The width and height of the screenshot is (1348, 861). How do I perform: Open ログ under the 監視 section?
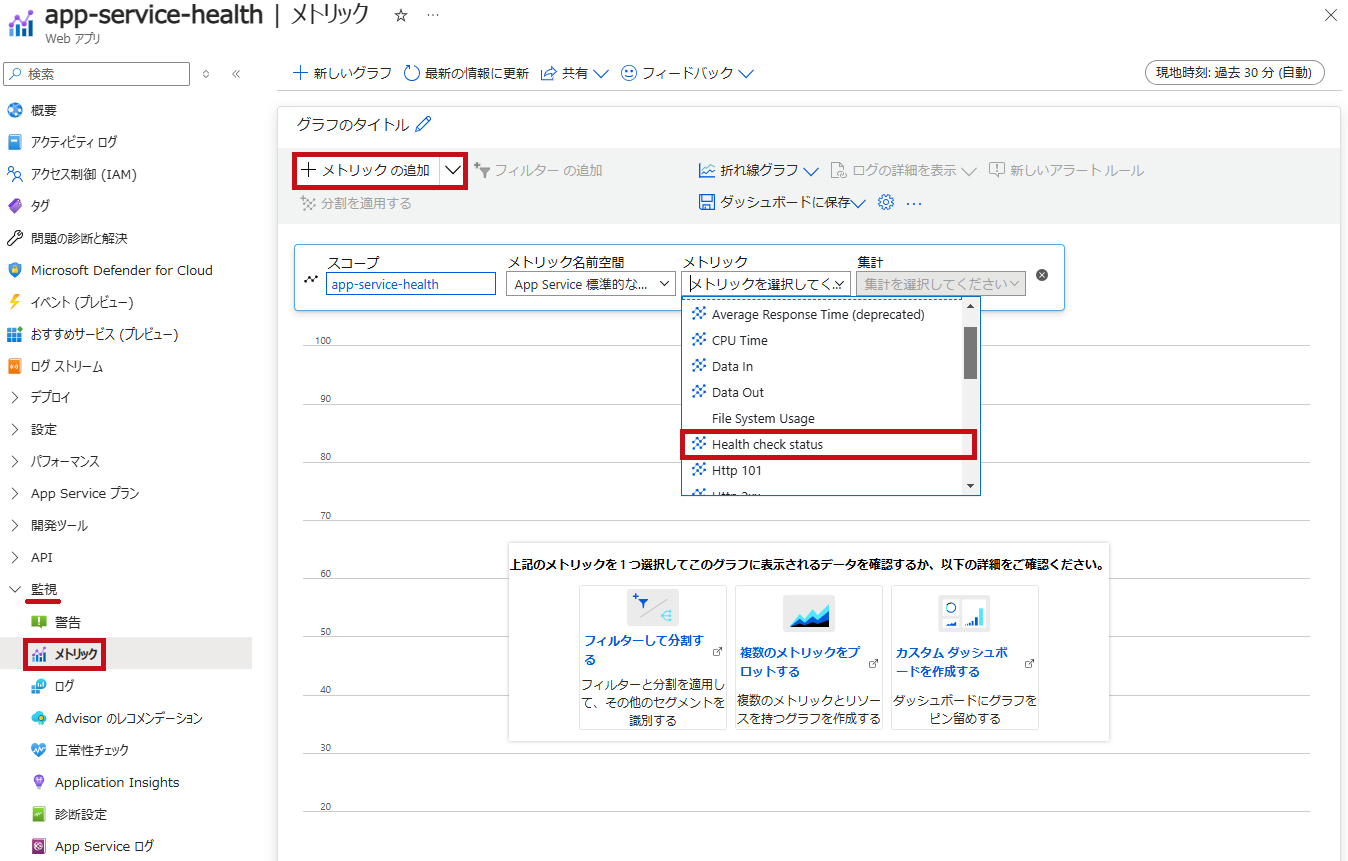click(64, 686)
